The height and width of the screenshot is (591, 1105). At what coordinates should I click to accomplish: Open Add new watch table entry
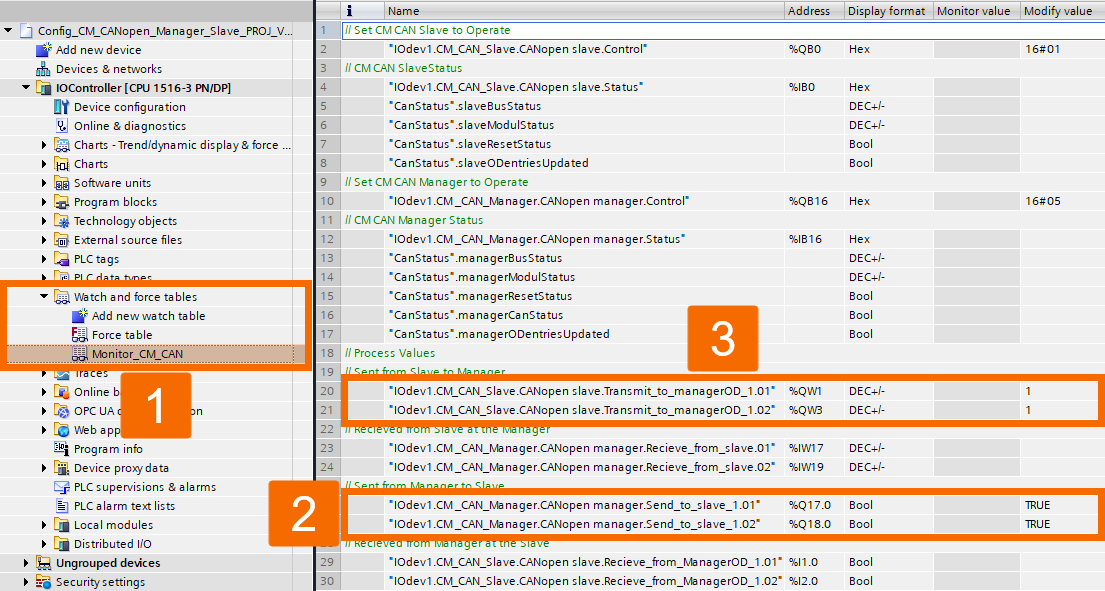(148, 316)
